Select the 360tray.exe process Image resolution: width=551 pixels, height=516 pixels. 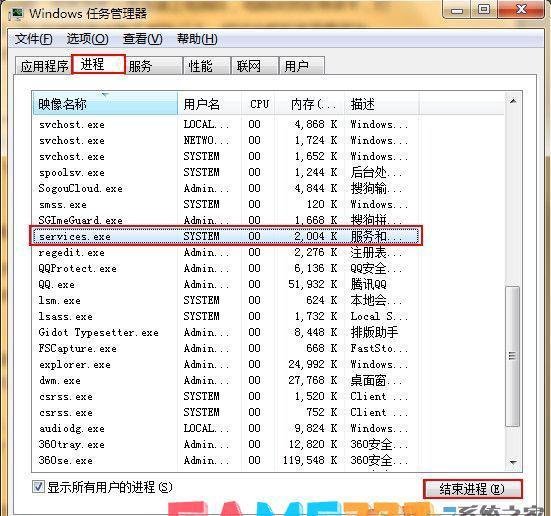[226, 444]
